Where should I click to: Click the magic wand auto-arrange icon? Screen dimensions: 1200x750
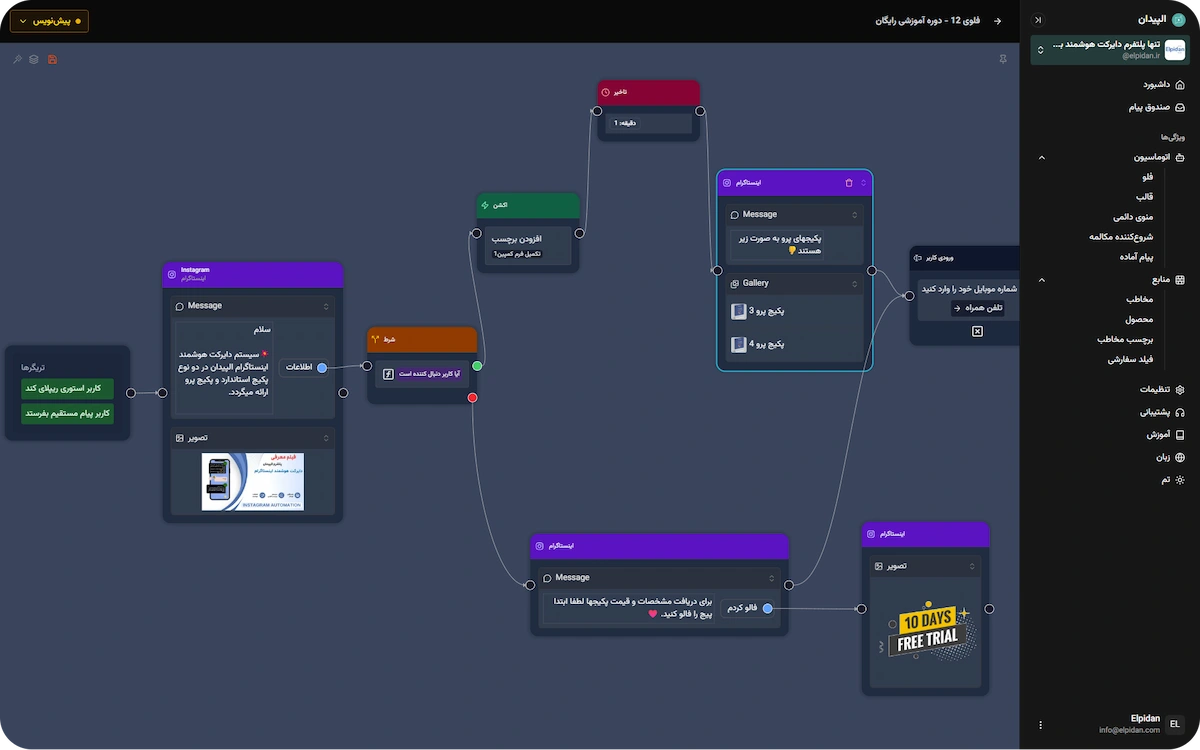click(x=17, y=59)
